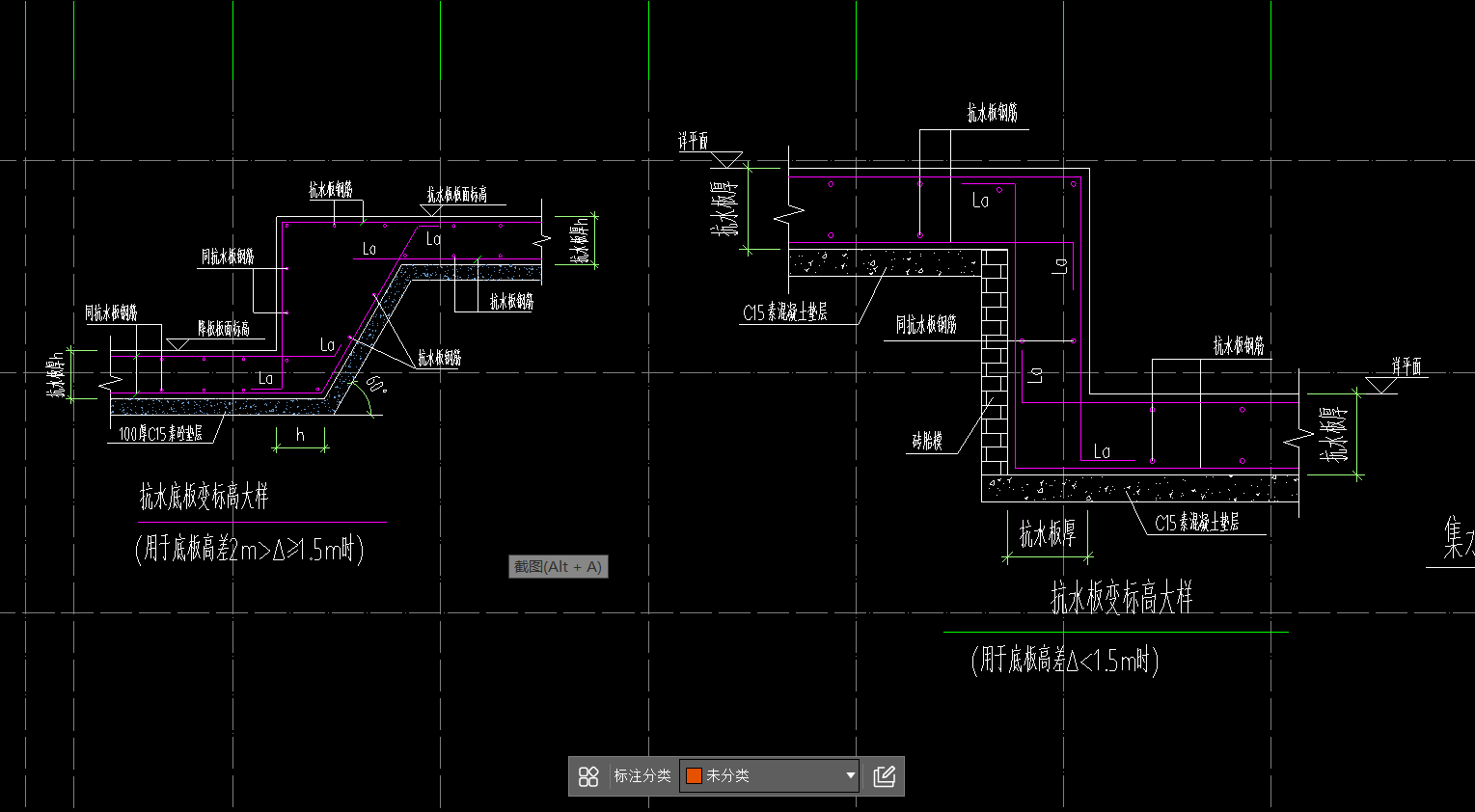Open the annotation category grid icon

[588, 776]
